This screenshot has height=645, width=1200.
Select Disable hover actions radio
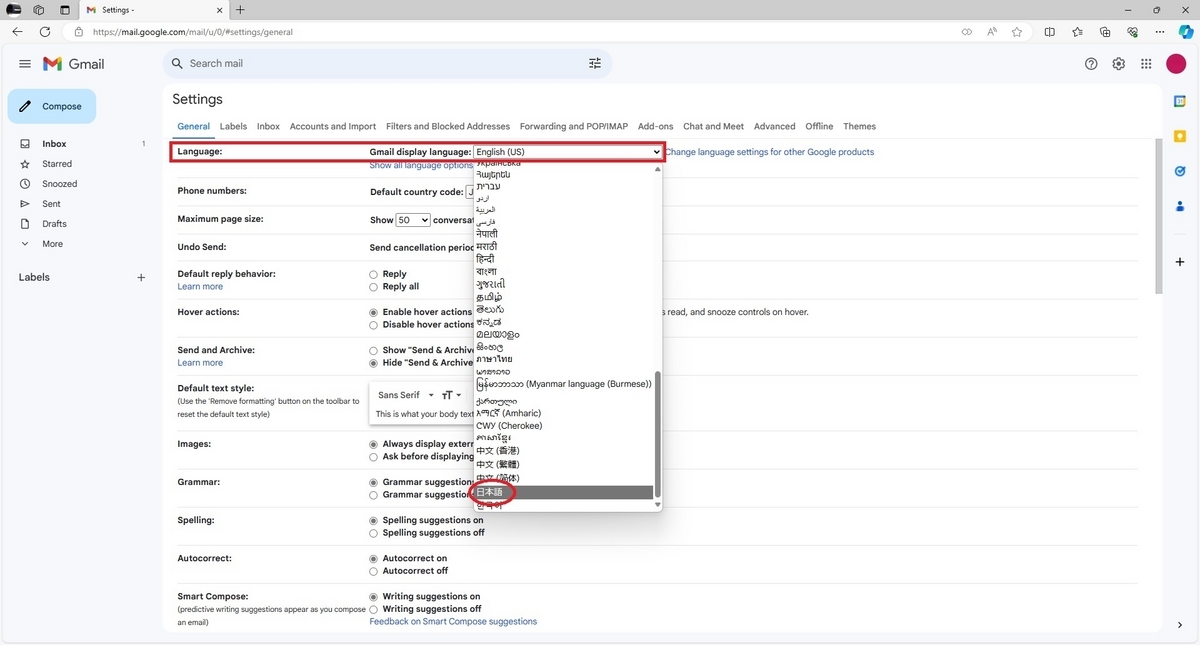(x=374, y=325)
